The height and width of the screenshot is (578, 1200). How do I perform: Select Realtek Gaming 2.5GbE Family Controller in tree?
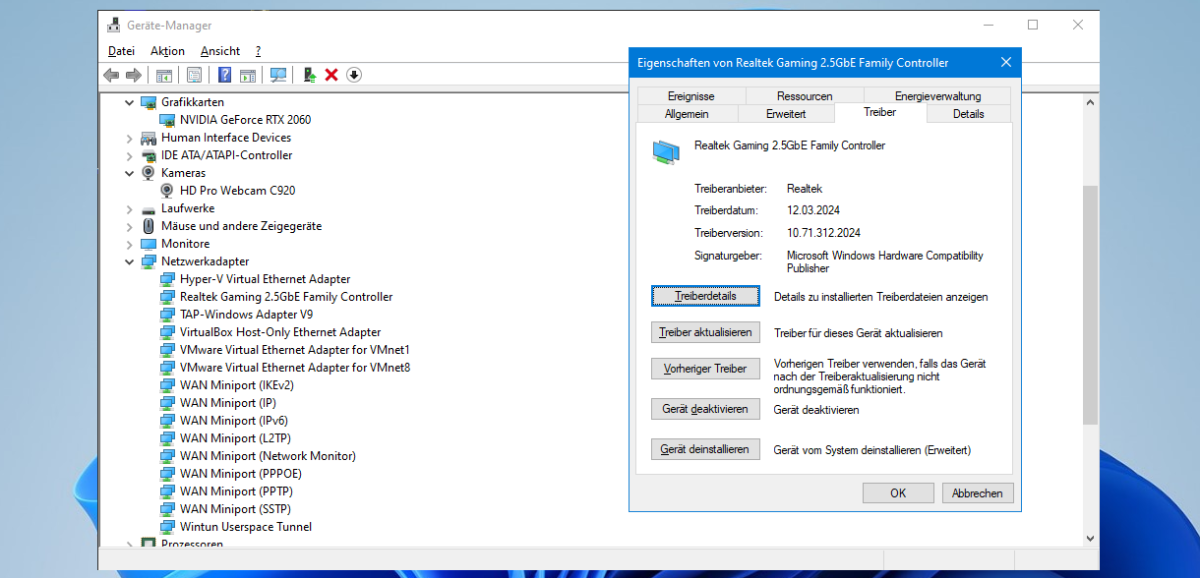pos(286,297)
